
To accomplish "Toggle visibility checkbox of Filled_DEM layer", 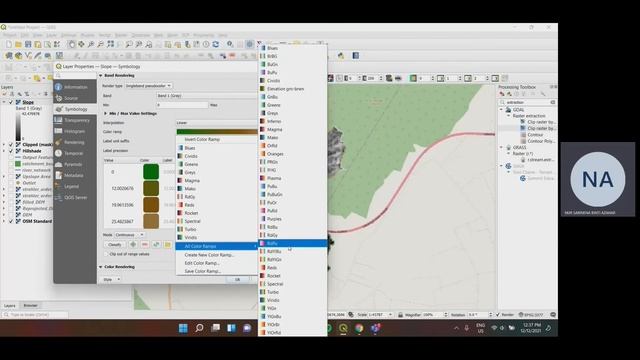I will tap(11, 202).
